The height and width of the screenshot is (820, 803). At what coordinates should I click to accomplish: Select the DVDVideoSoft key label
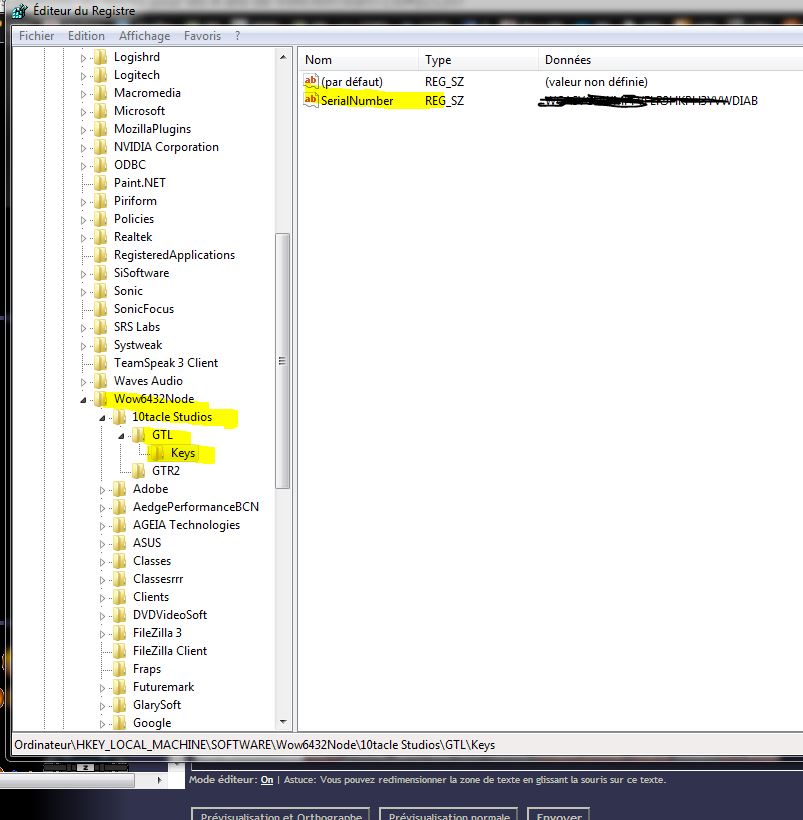(169, 615)
